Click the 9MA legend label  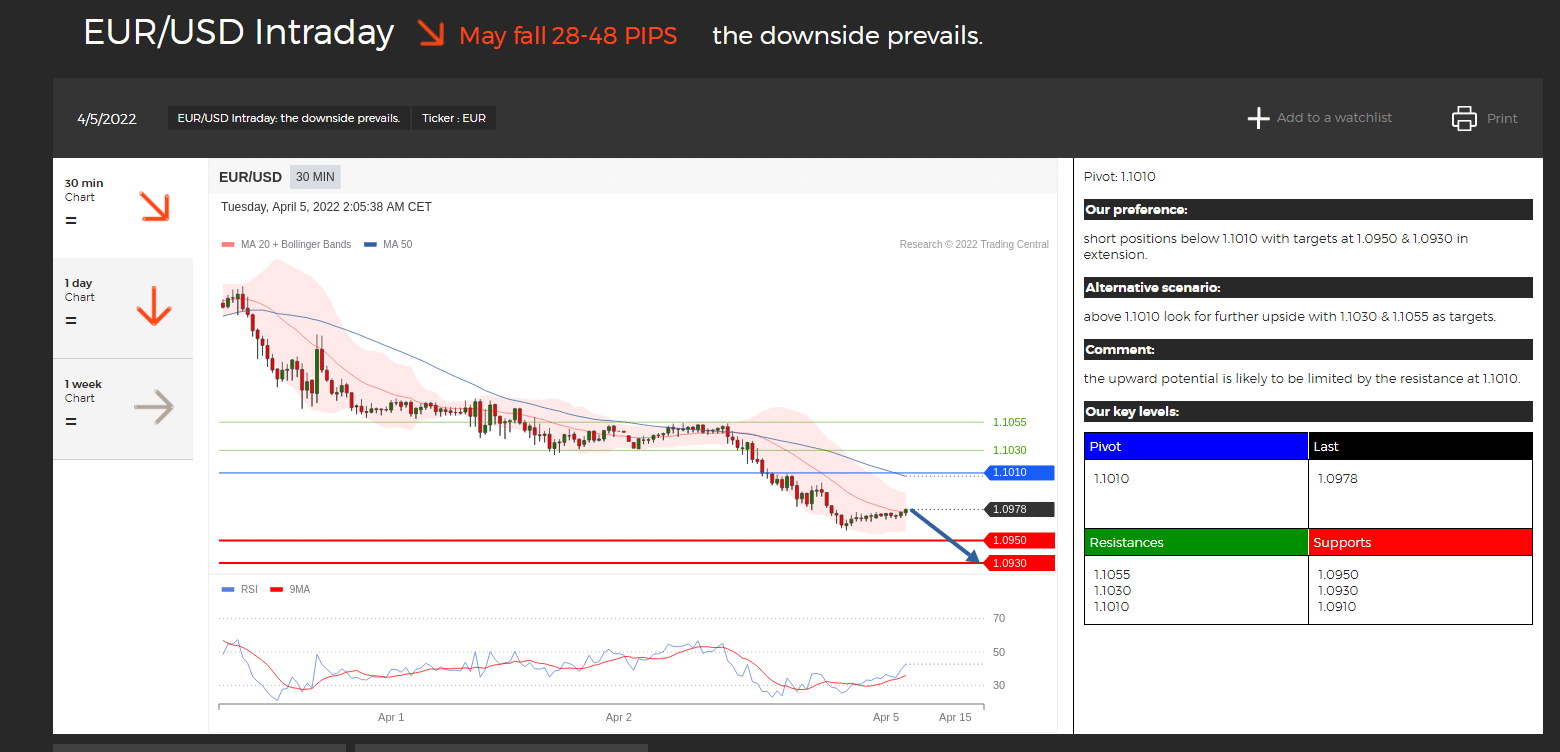[x=300, y=589]
